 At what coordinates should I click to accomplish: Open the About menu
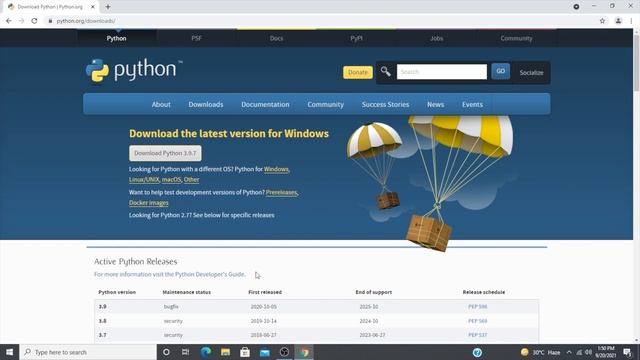click(x=161, y=104)
